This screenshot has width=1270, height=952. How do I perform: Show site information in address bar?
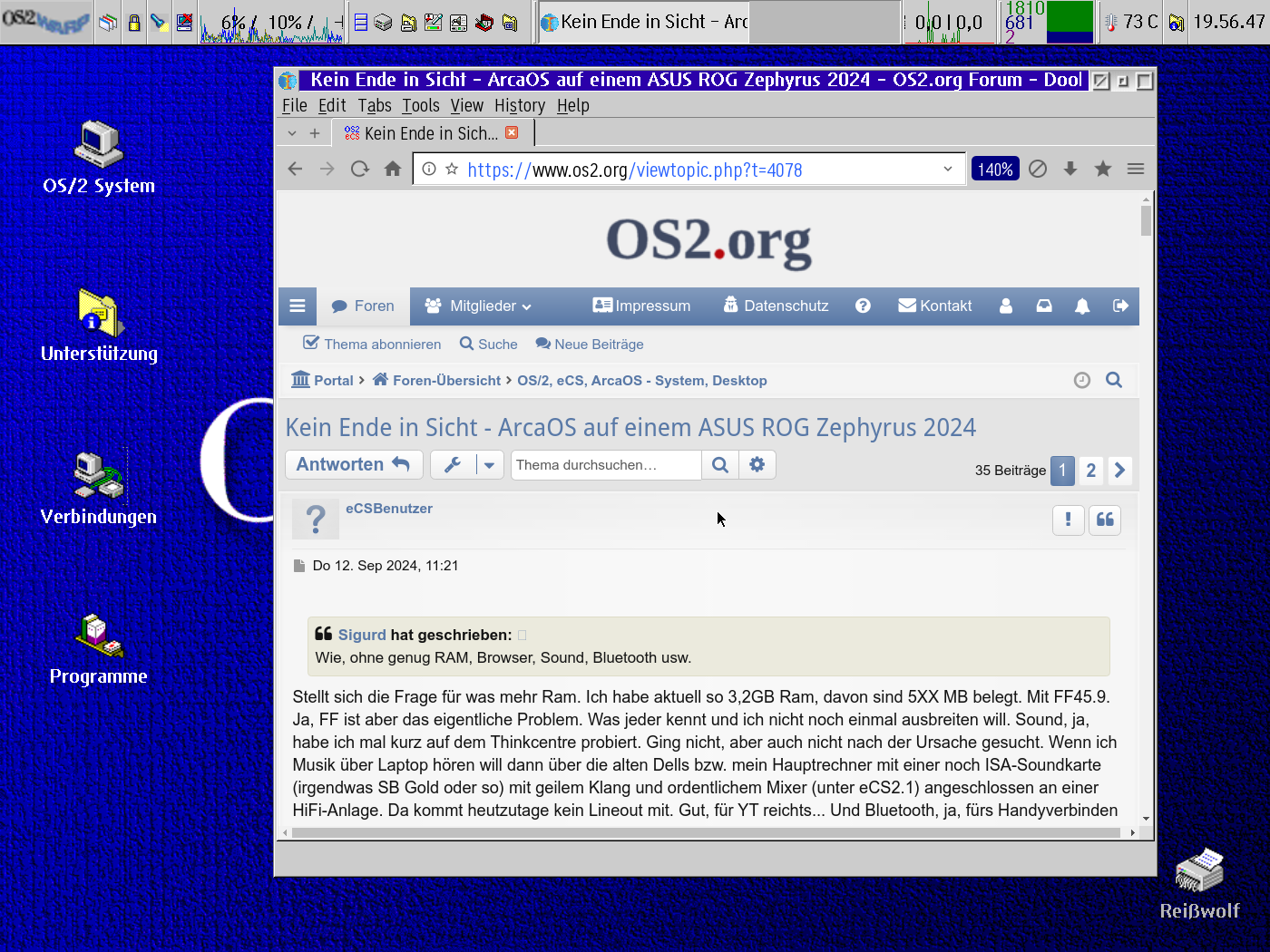coord(429,169)
